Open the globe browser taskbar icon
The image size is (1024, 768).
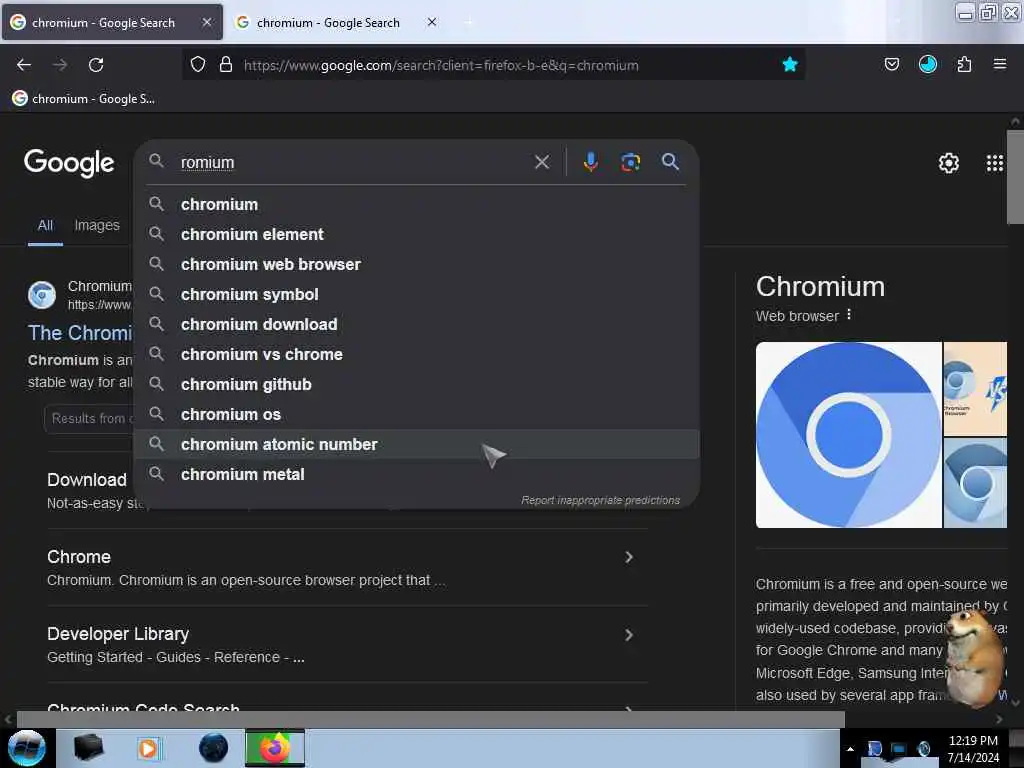point(214,748)
